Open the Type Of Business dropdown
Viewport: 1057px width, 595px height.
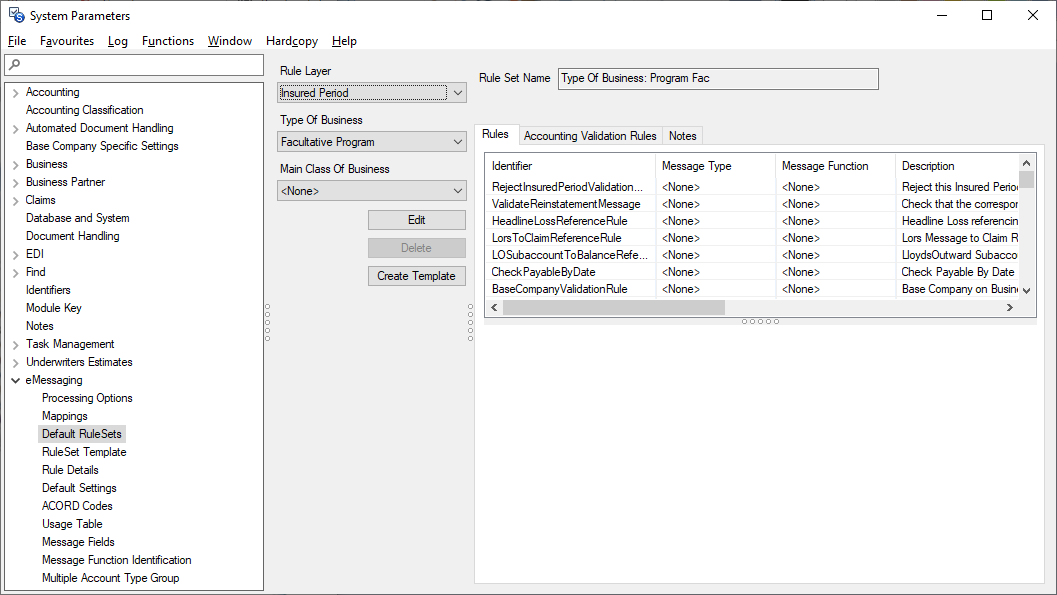[458, 142]
